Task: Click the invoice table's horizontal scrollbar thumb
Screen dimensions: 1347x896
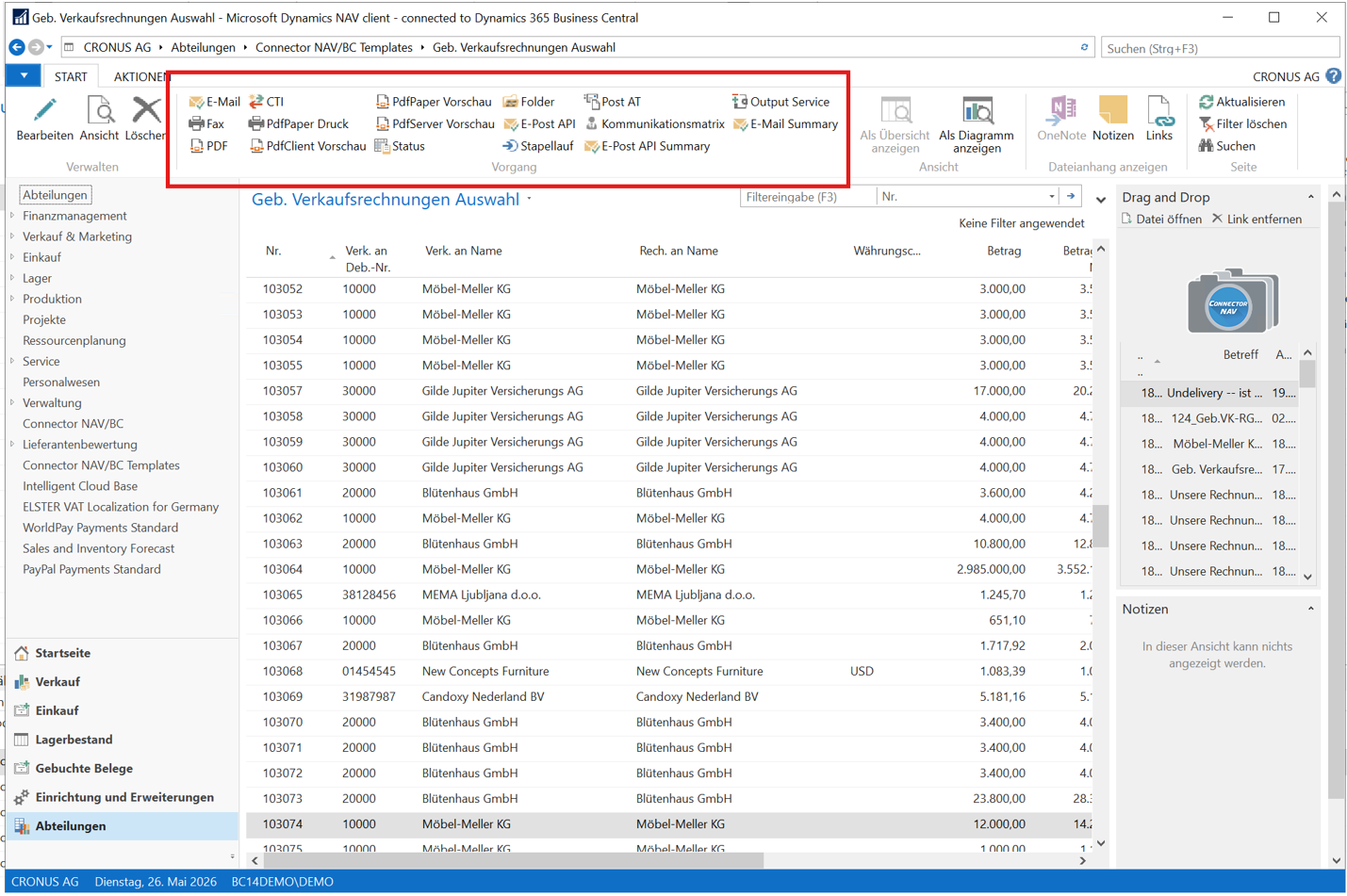Action: (514, 861)
